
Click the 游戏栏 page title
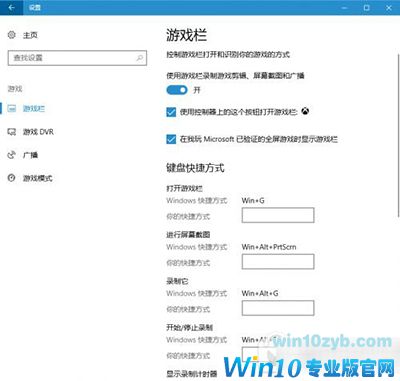point(187,35)
